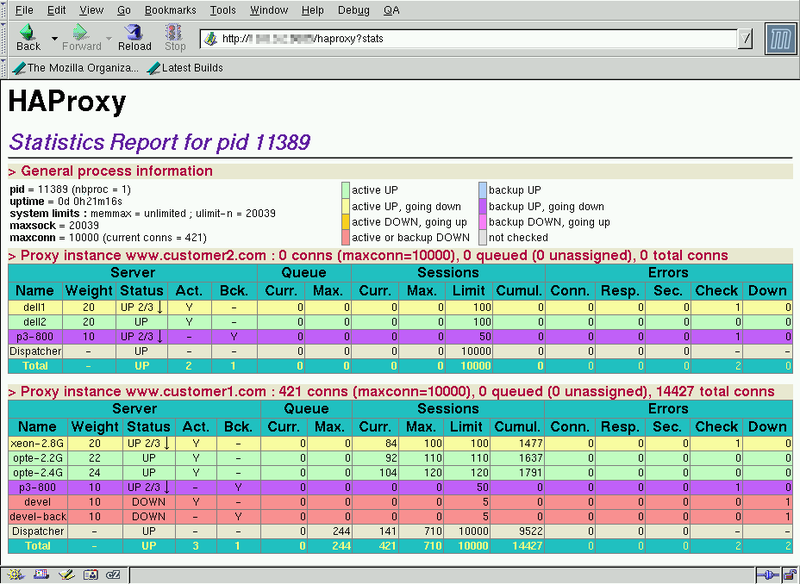Click the Forward navigation button
The height and width of the screenshot is (584, 800).
81,38
